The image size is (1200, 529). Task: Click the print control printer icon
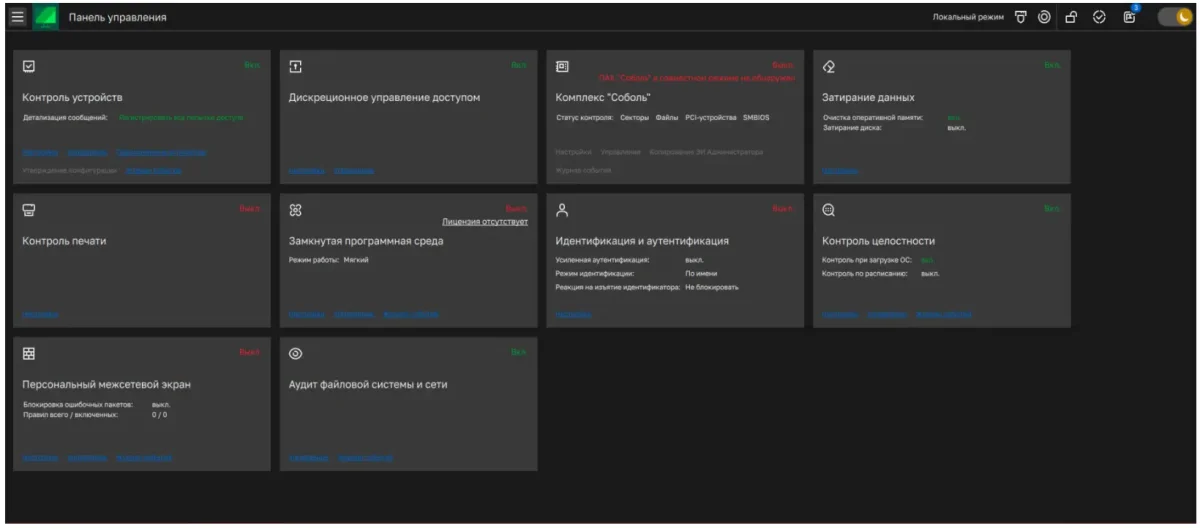[x=29, y=210]
